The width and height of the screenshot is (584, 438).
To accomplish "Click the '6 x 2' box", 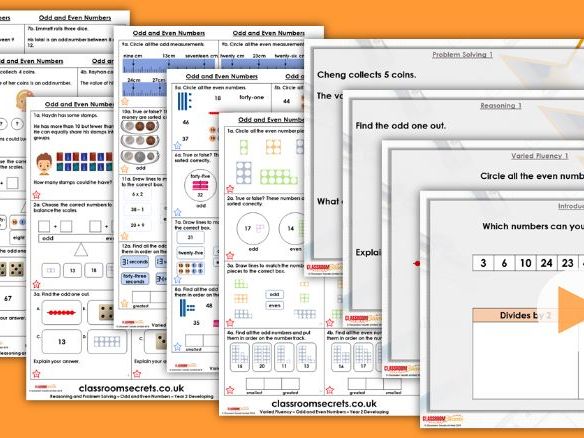I will click(x=137, y=194).
